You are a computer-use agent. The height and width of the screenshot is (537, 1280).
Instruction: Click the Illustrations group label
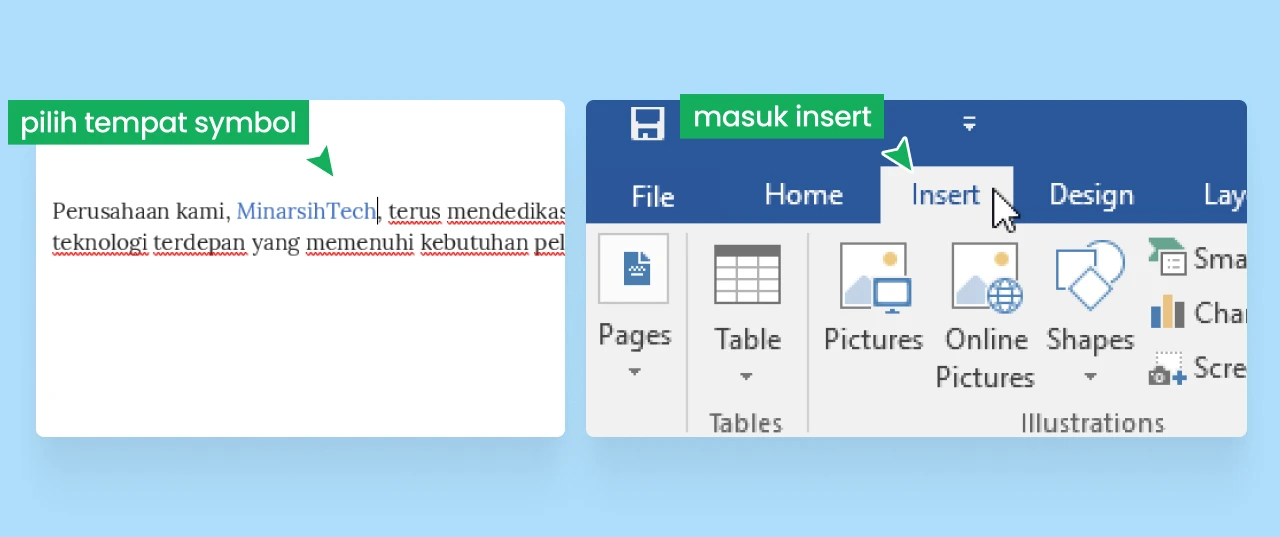1093,423
